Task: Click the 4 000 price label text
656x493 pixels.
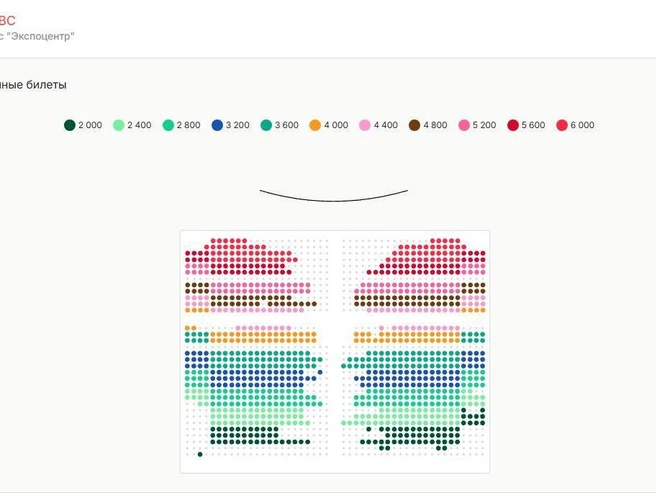Action: [x=336, y=125]
